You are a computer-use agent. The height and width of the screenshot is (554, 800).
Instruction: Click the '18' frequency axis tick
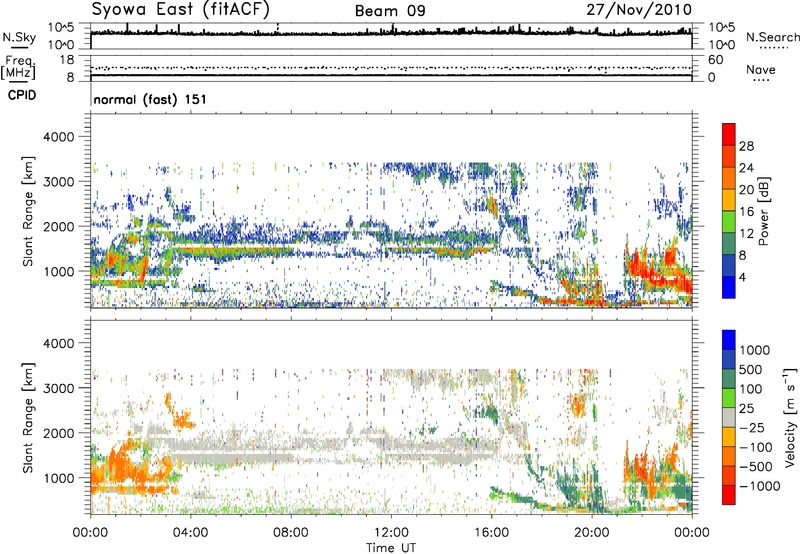click(x=67, y=60)
